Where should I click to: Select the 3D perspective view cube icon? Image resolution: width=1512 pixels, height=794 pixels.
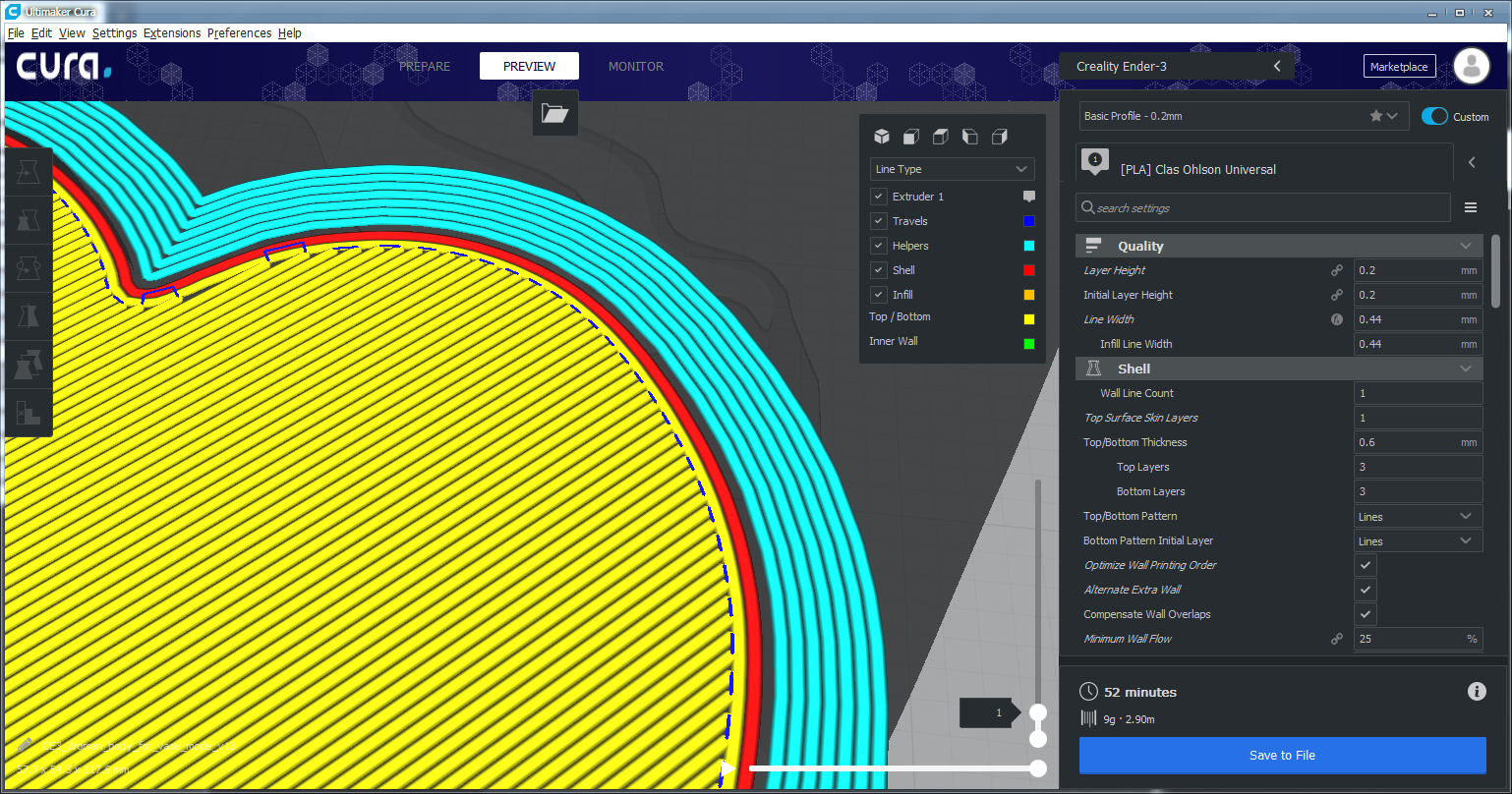[882, 137]
